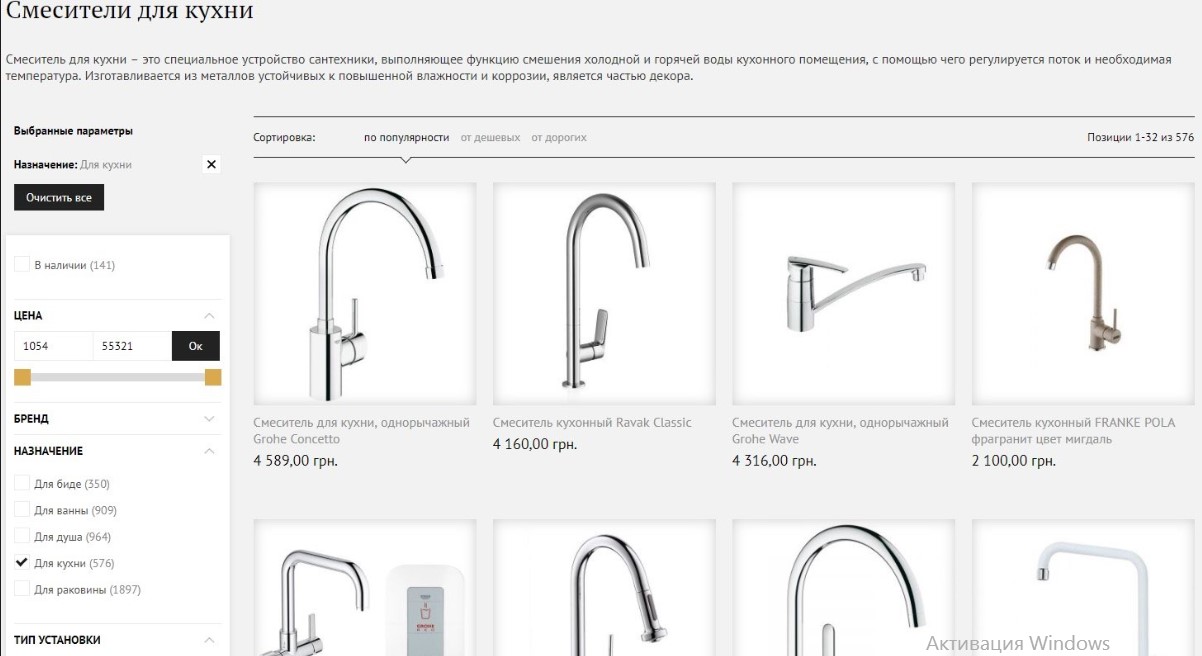Expand the БРЕНД filter section
Screen dimensions: 1202x656
tap(209, 419)
